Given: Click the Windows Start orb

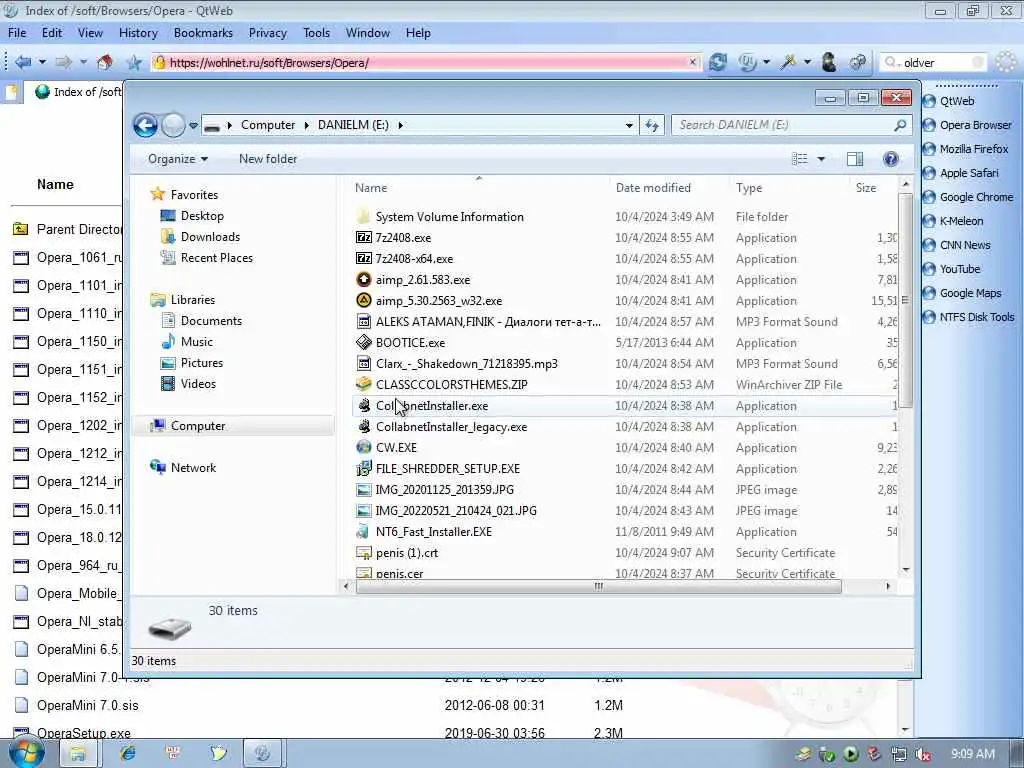Looking at the screenshot, I should (x=26, y=753).
